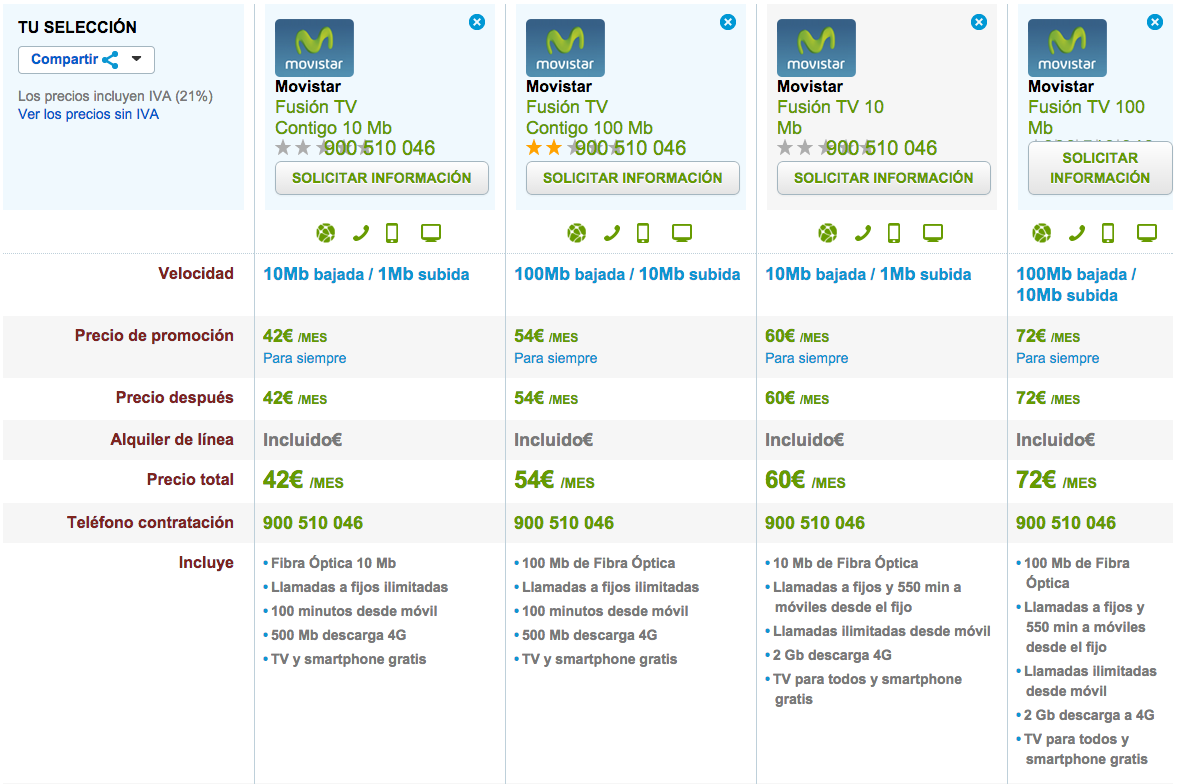1178x784 pixels.
Task: Open Fusión TV 100 Mb plan title
Action: click(x=1086, y=117)
